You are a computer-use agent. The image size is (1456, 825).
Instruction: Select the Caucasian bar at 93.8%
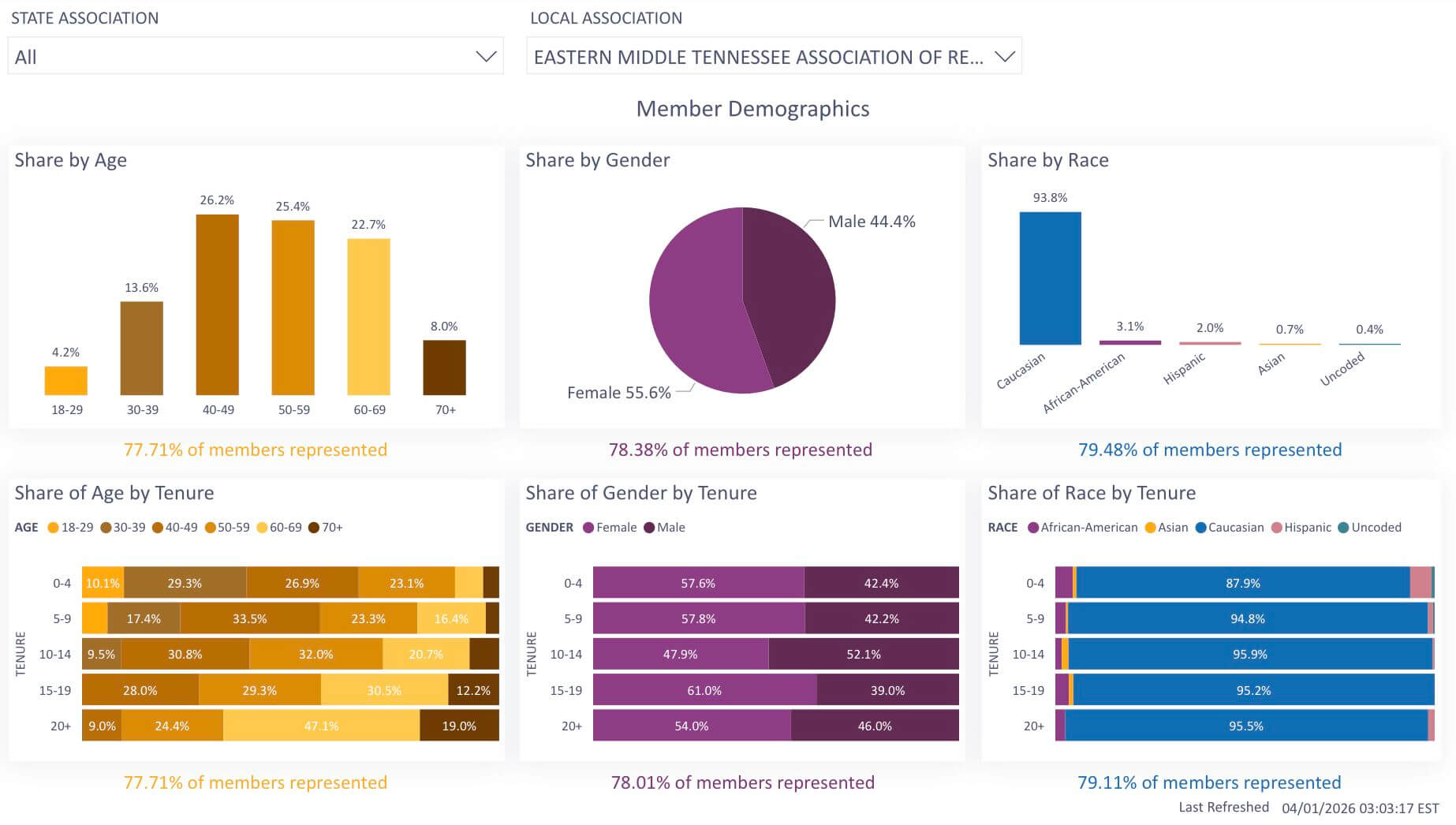(x=1050, y=278)
